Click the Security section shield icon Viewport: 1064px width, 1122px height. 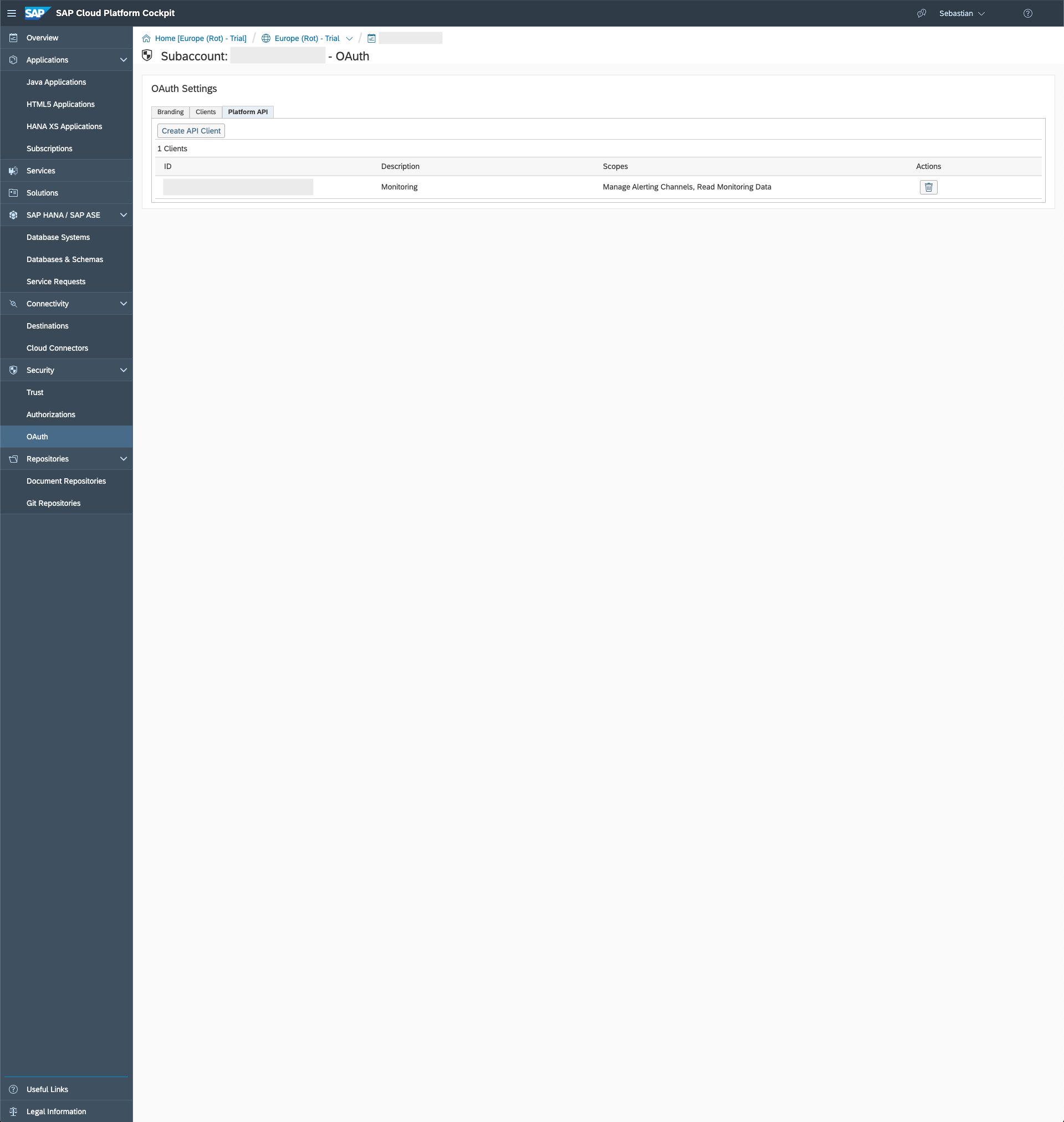(x=13, y=370)
